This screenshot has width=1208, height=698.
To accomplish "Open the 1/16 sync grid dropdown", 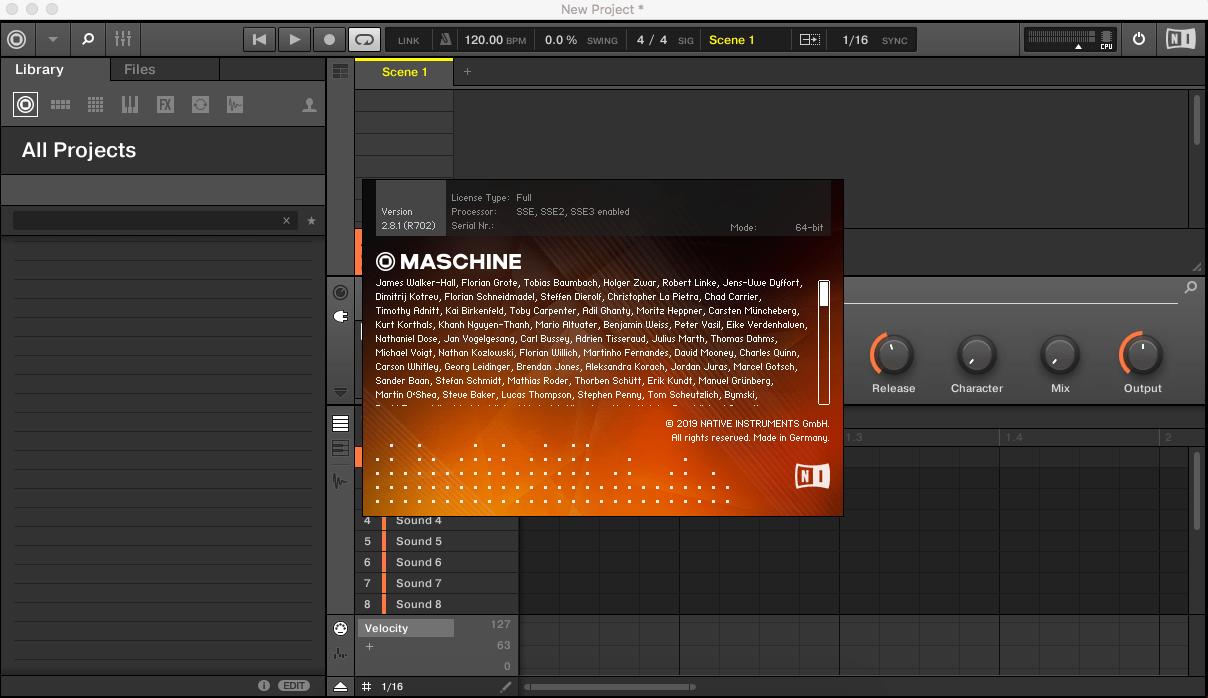I will pyautogui.click(x=856, y=40).
